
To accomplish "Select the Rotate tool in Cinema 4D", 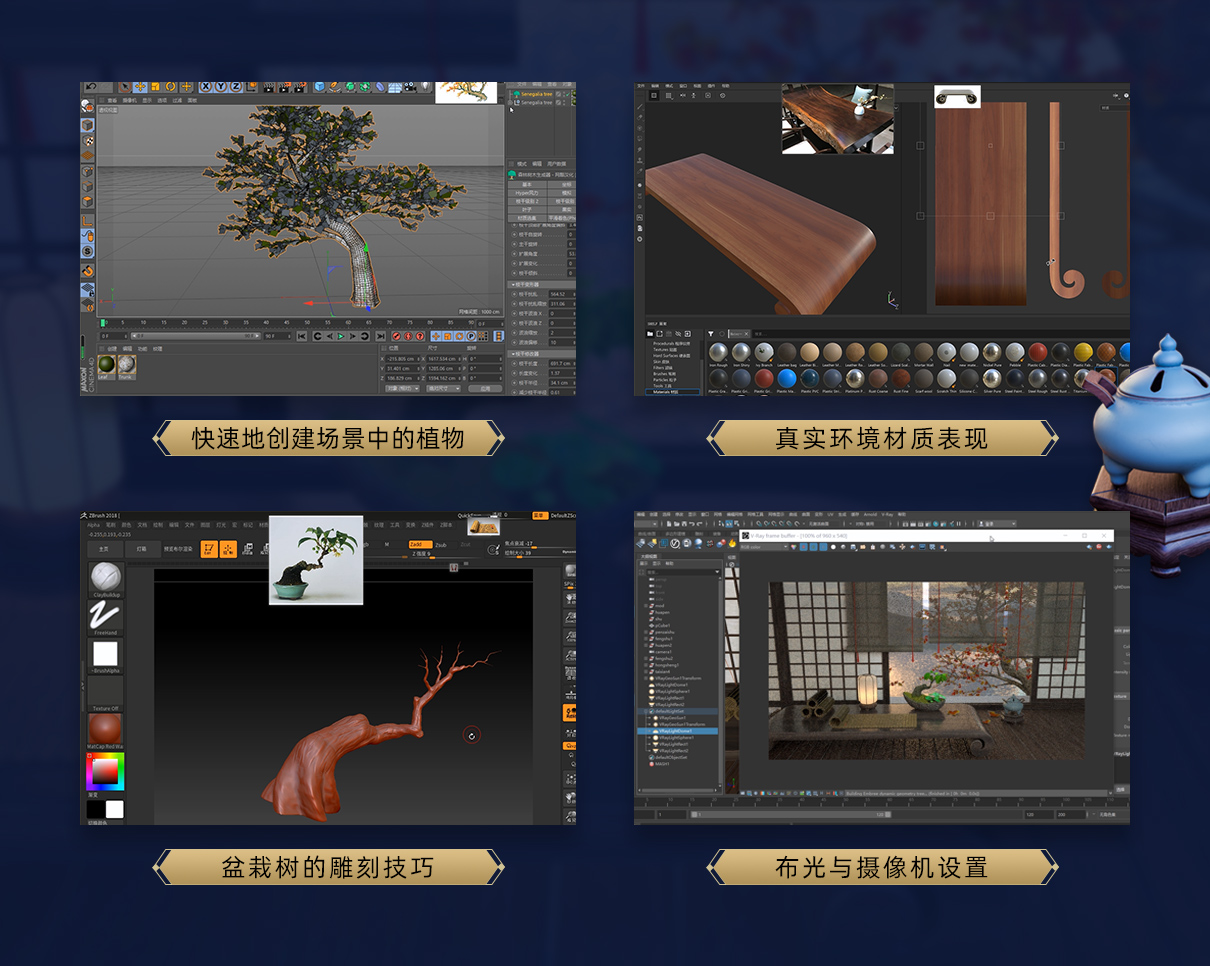I will pyautogui.click(x=170, y=87).
